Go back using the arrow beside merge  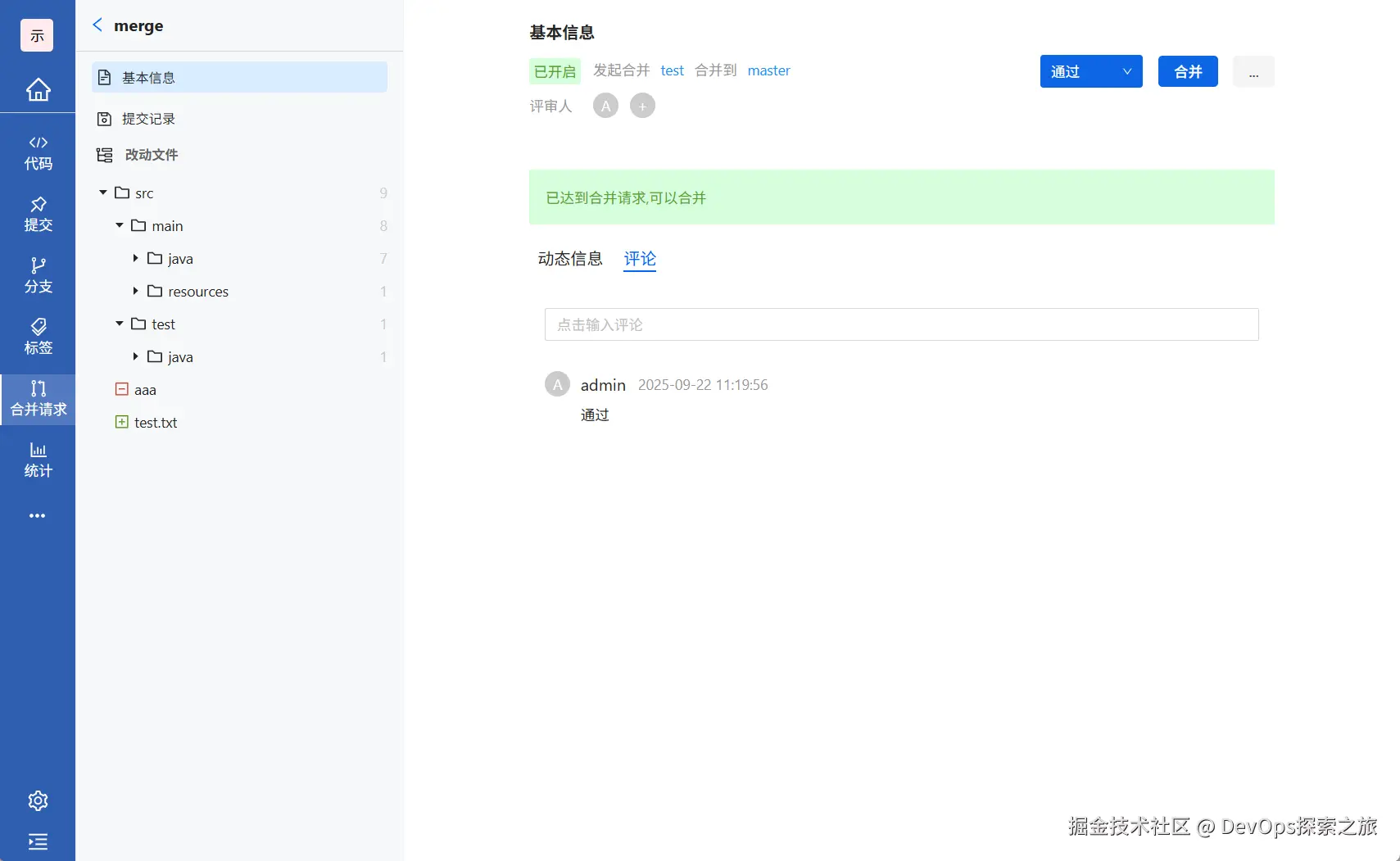97,25
